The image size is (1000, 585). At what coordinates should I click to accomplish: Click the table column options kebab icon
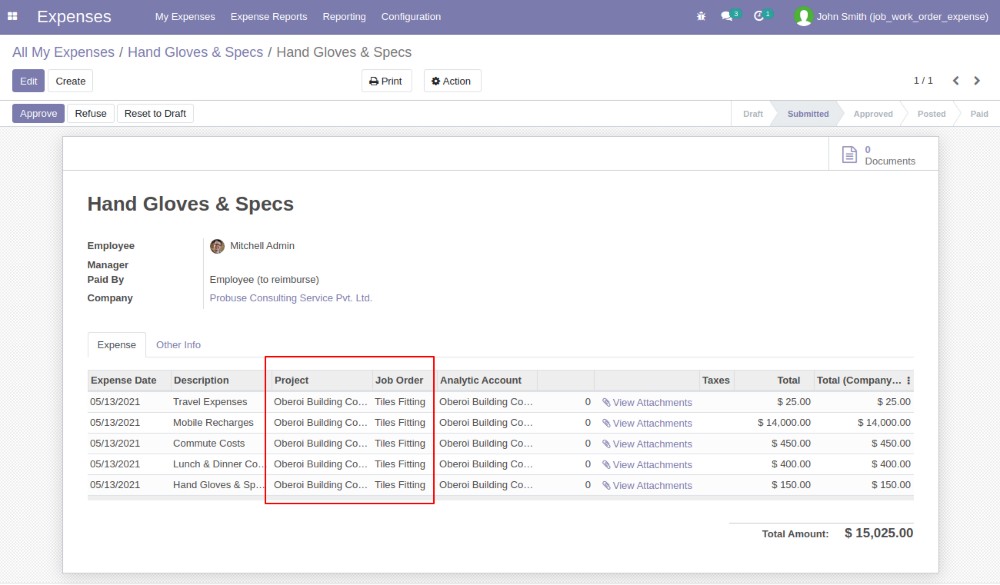(x=908, y=381)
